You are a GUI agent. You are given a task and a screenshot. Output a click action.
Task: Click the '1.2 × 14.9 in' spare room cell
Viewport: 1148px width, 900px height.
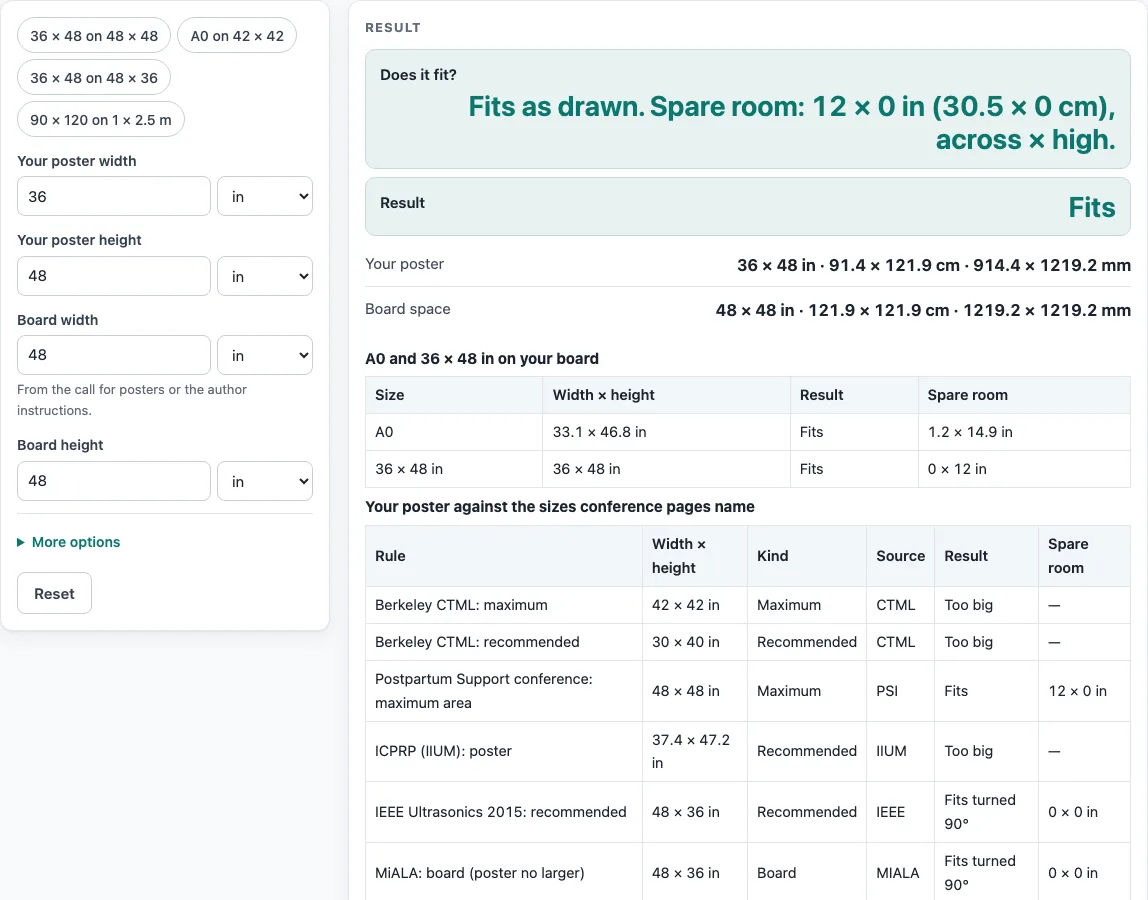[1024, 432]
